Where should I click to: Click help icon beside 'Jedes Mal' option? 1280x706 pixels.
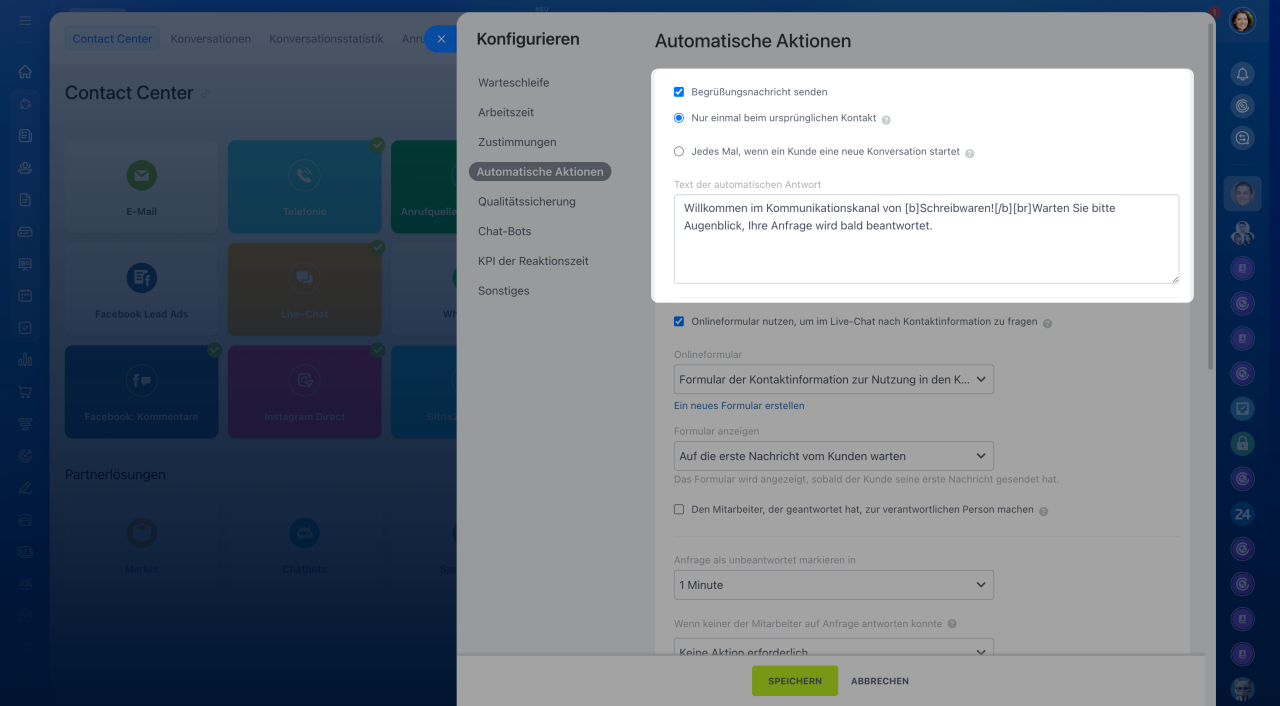tap(970, 153)
